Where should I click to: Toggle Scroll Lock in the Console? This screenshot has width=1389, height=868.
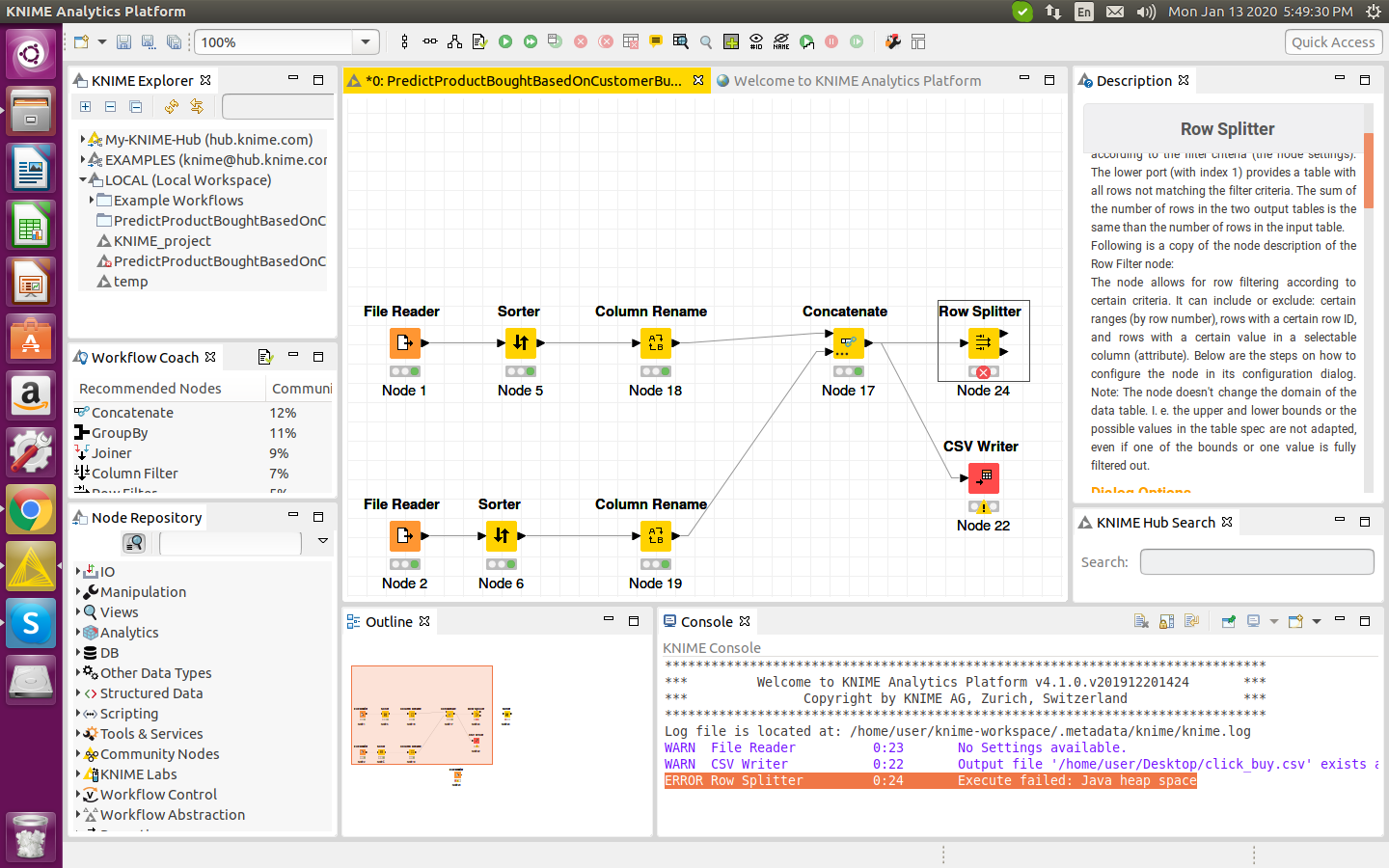coord(1166,622)
